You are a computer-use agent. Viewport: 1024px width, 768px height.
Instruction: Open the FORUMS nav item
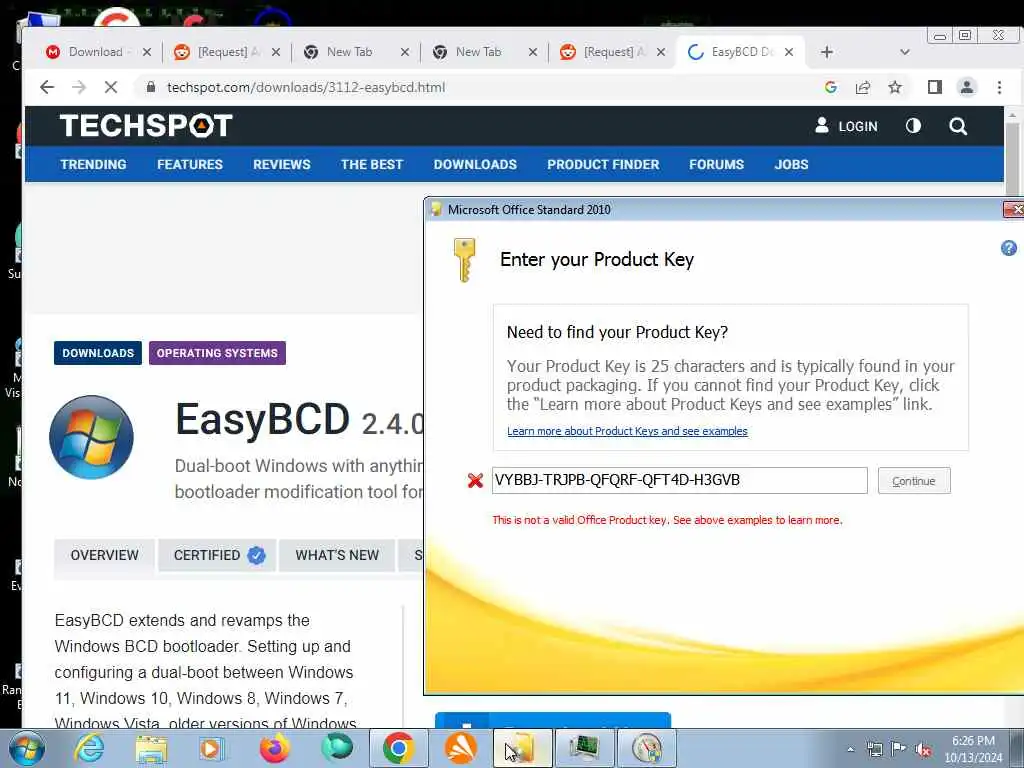(716, 165)
